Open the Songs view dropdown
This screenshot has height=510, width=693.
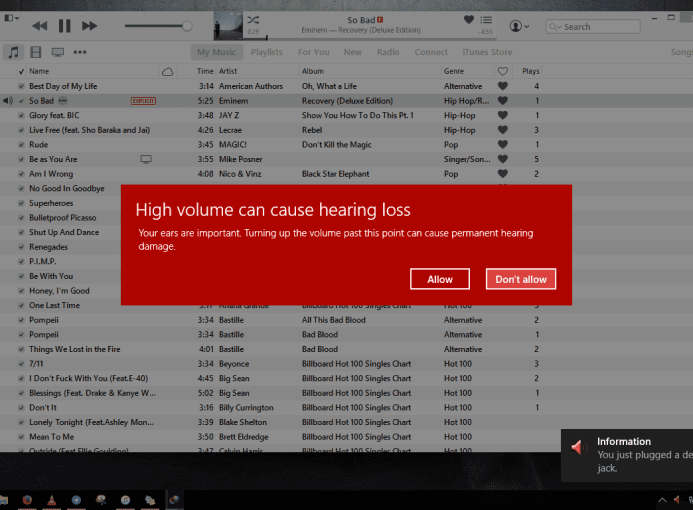click(x=682, y=52)
